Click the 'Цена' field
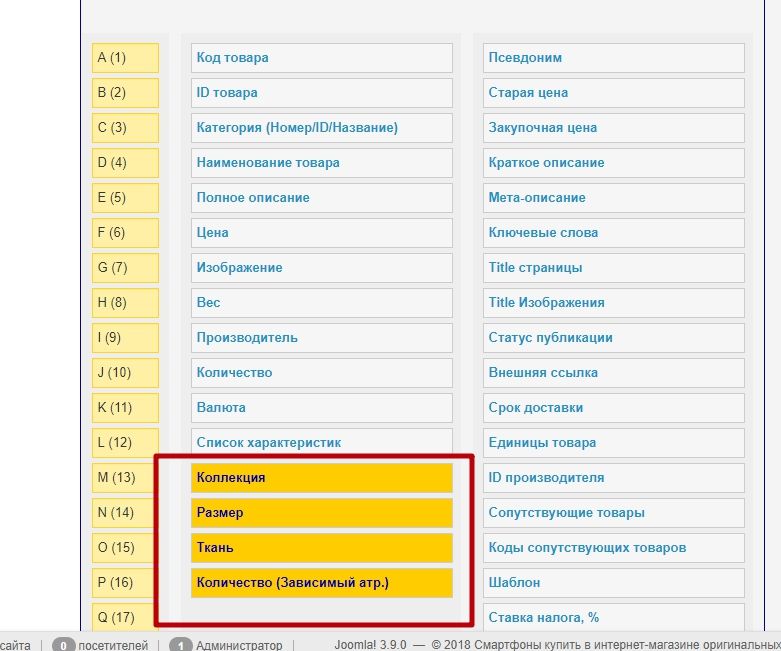The image size is (781, 651). (x=322, y=233)
